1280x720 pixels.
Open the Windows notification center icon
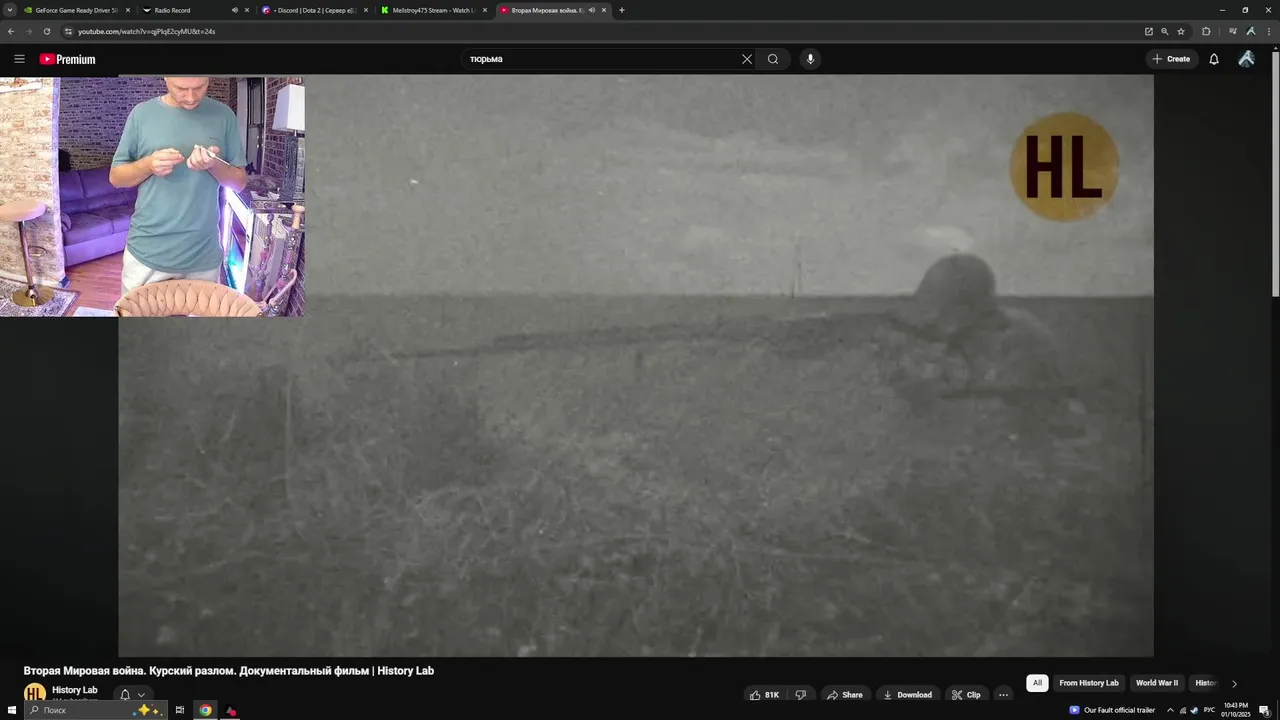[1264, 710]
